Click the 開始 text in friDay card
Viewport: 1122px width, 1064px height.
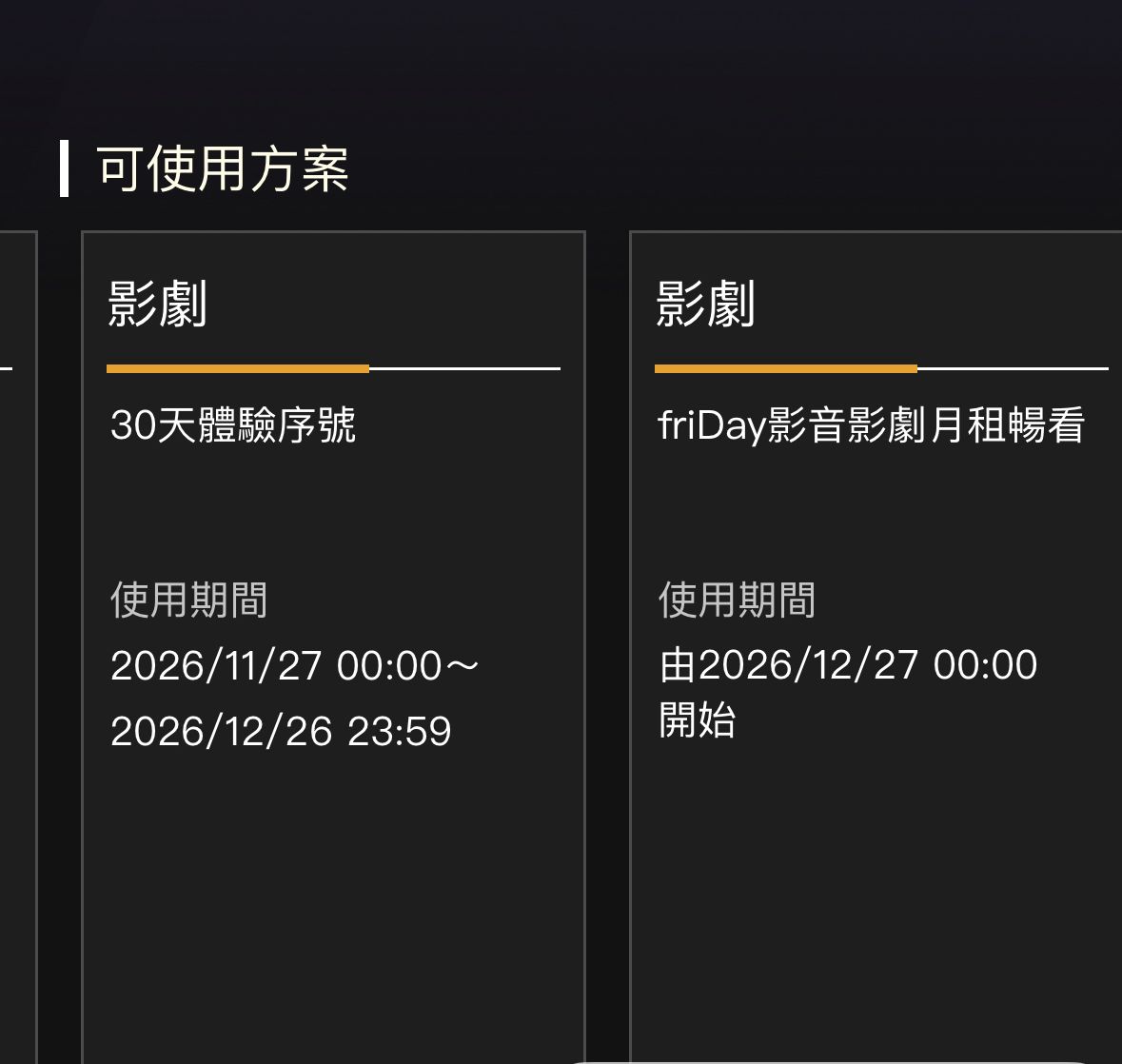coord(698,720)
